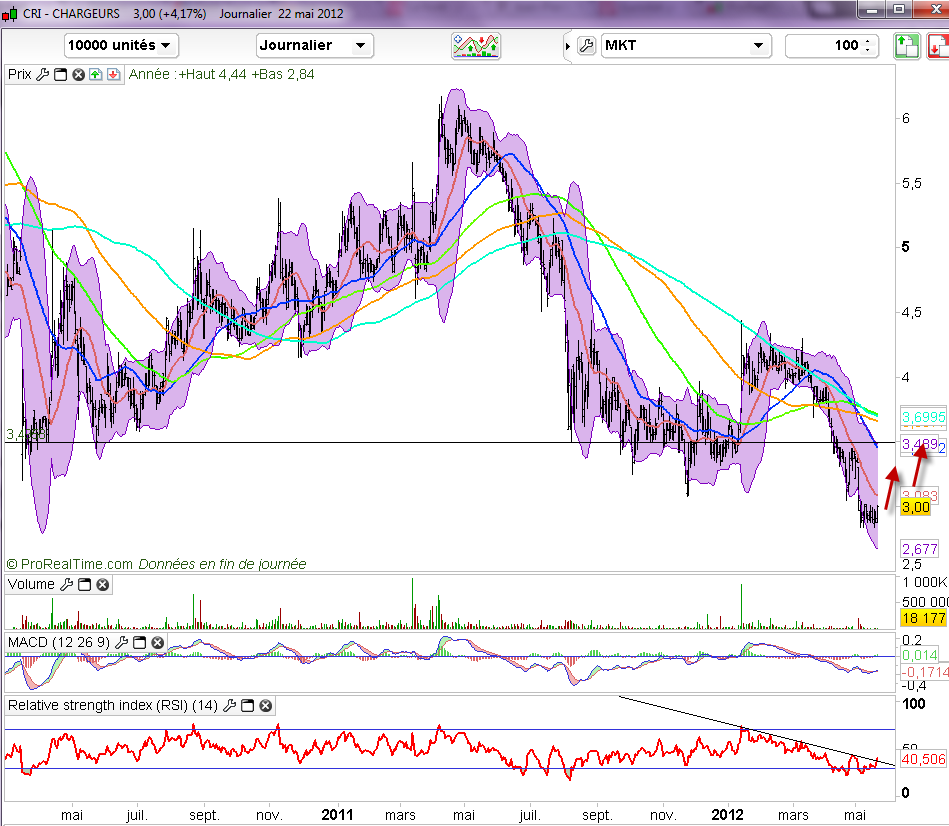Click the green buy order button

coord(906,46)
